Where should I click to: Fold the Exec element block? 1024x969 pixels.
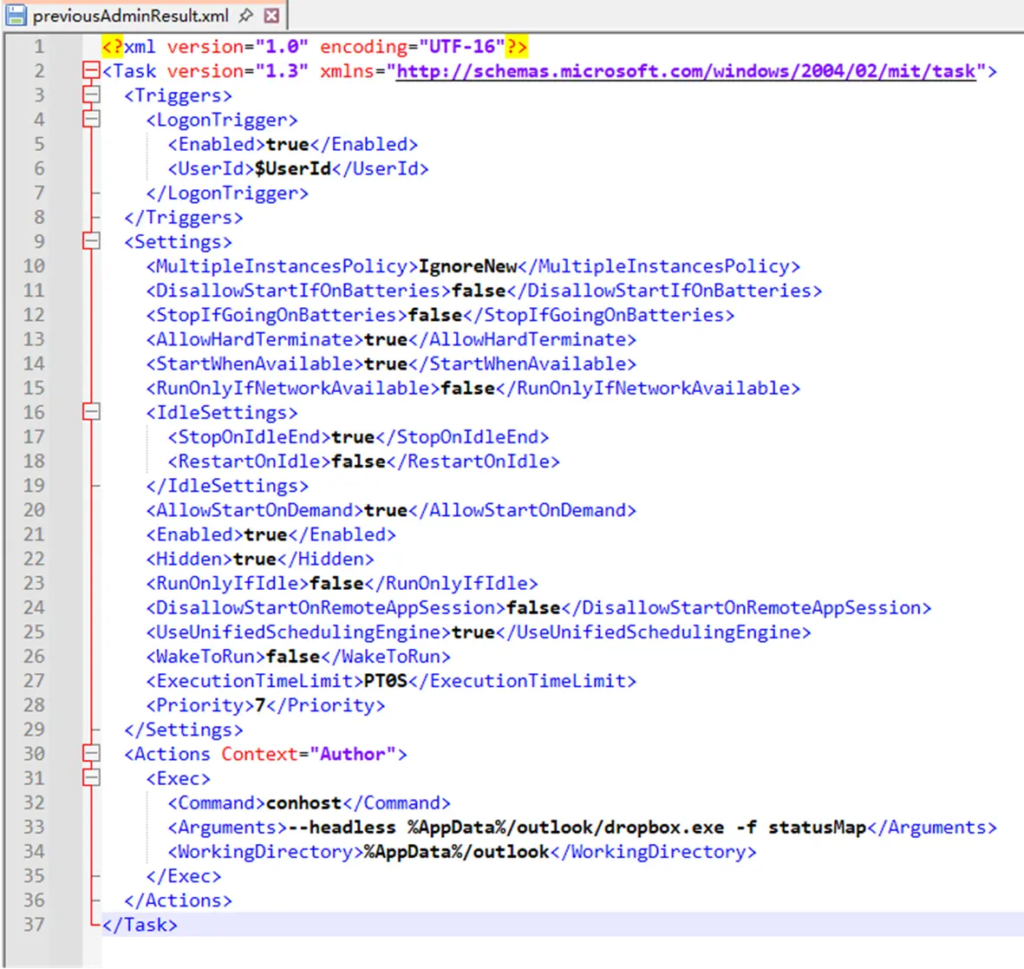pyautogui.click(x=92, y=778)
